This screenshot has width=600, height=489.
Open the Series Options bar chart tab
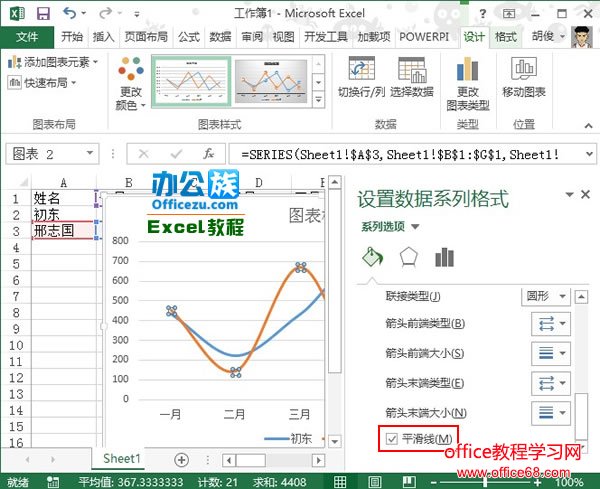(x=445, y=257)
